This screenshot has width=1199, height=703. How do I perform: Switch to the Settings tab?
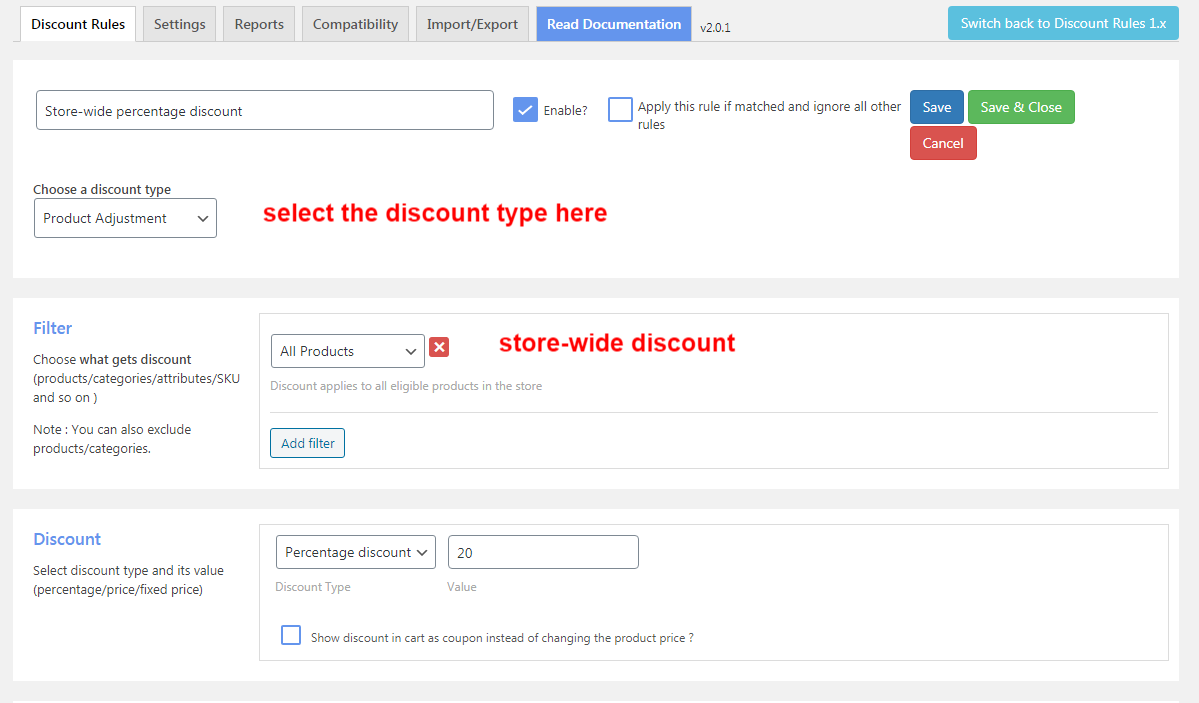tap(179, 22)
